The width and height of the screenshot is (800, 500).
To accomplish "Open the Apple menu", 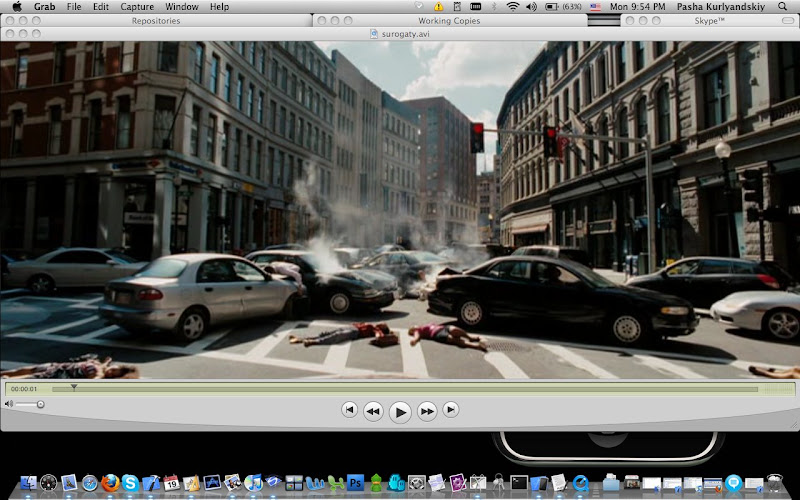I will coord(16,6).
